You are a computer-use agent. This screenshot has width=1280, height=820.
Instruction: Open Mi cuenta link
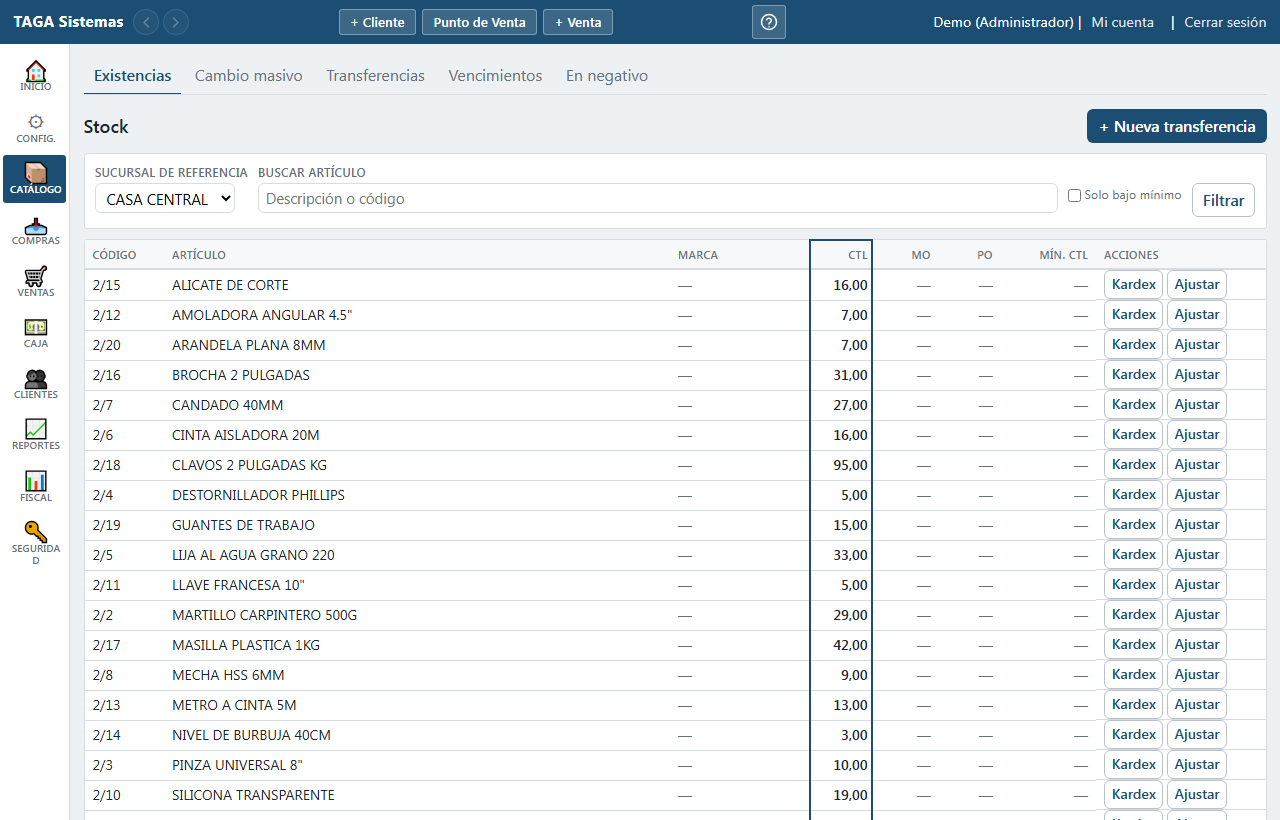1122,22
